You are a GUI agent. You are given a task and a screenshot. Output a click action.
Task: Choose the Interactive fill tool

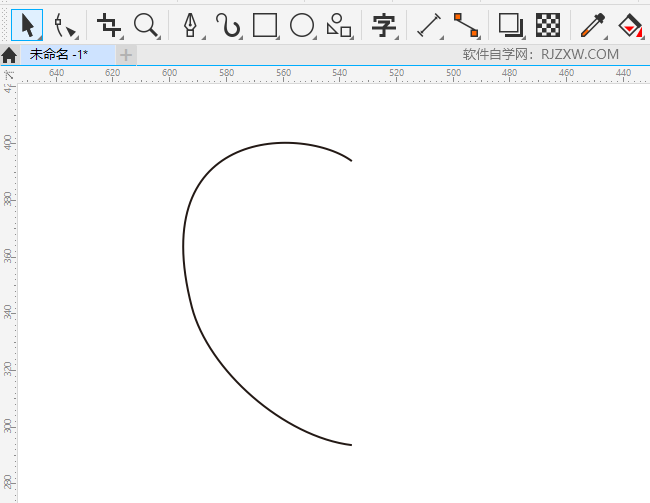(x=630, y=25)
